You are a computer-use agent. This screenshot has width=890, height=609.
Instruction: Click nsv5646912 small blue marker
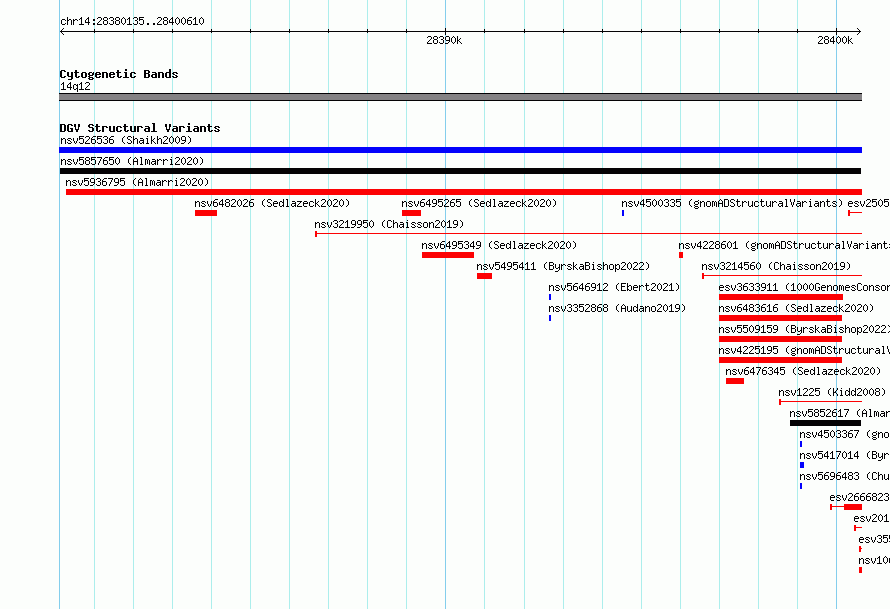pyautogui.click(x=549, y=297)
